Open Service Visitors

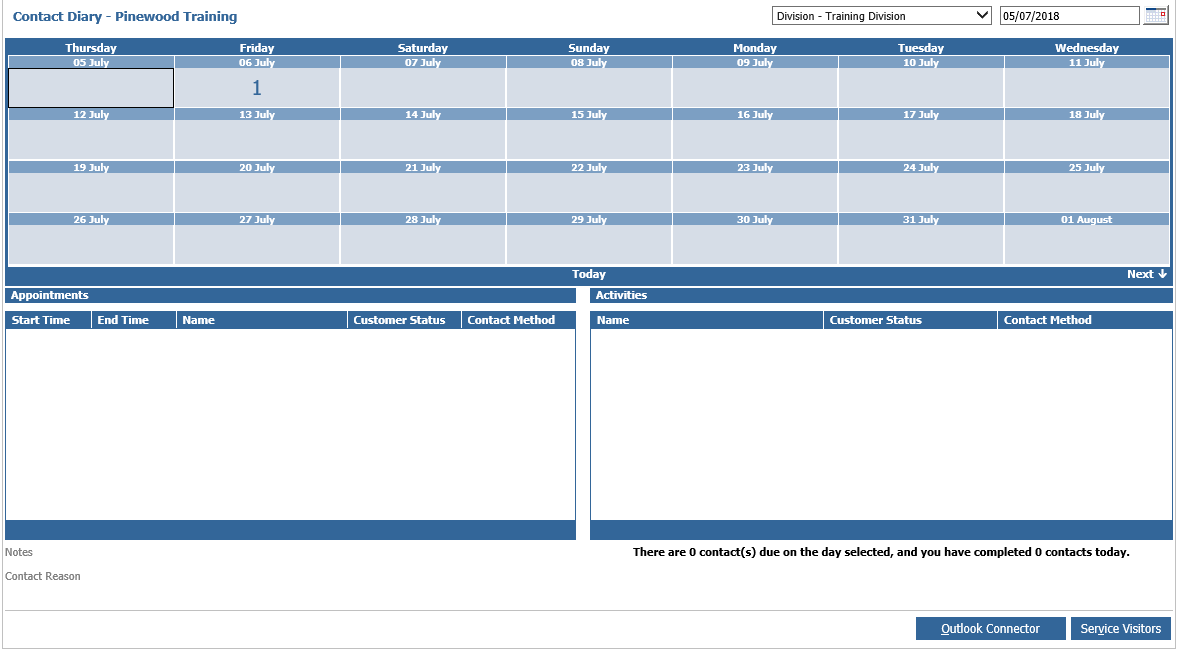[x=1121, y=628]
